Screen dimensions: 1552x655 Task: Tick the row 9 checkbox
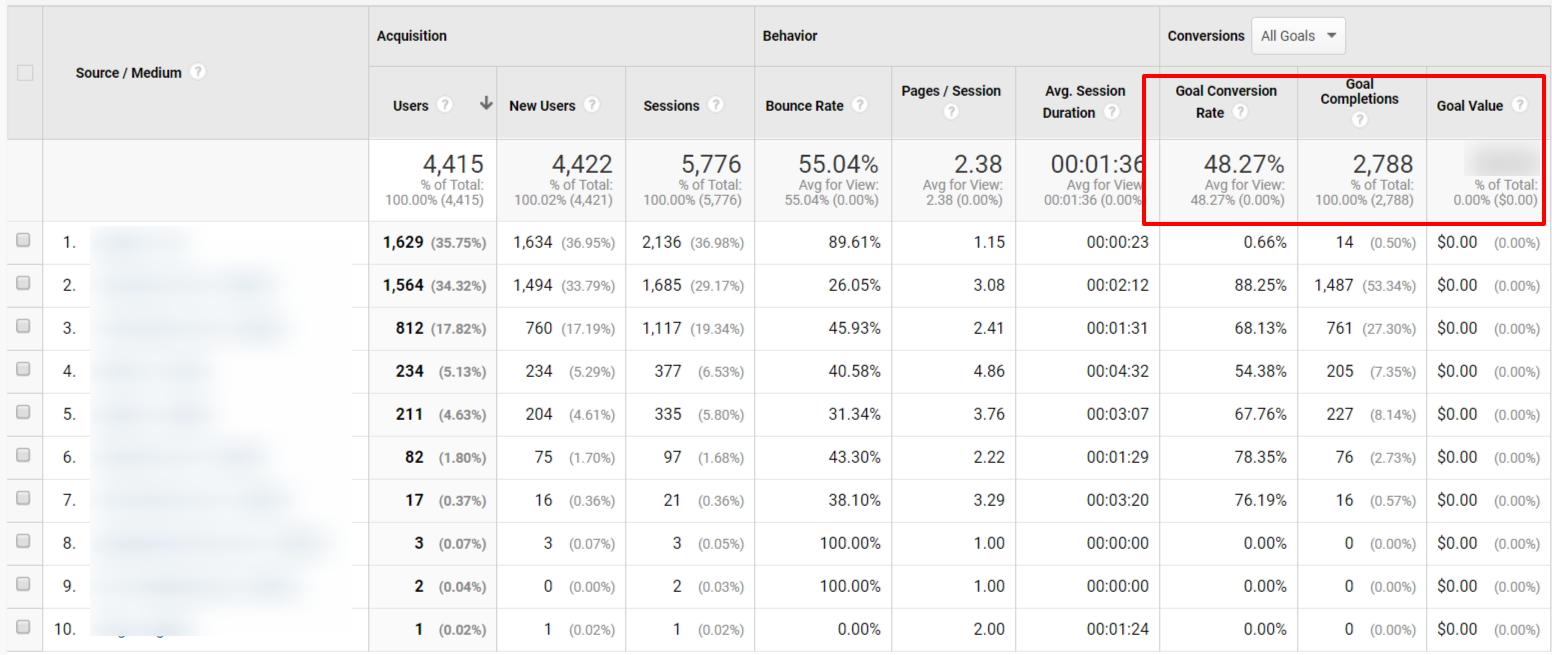tap(24, 584)
